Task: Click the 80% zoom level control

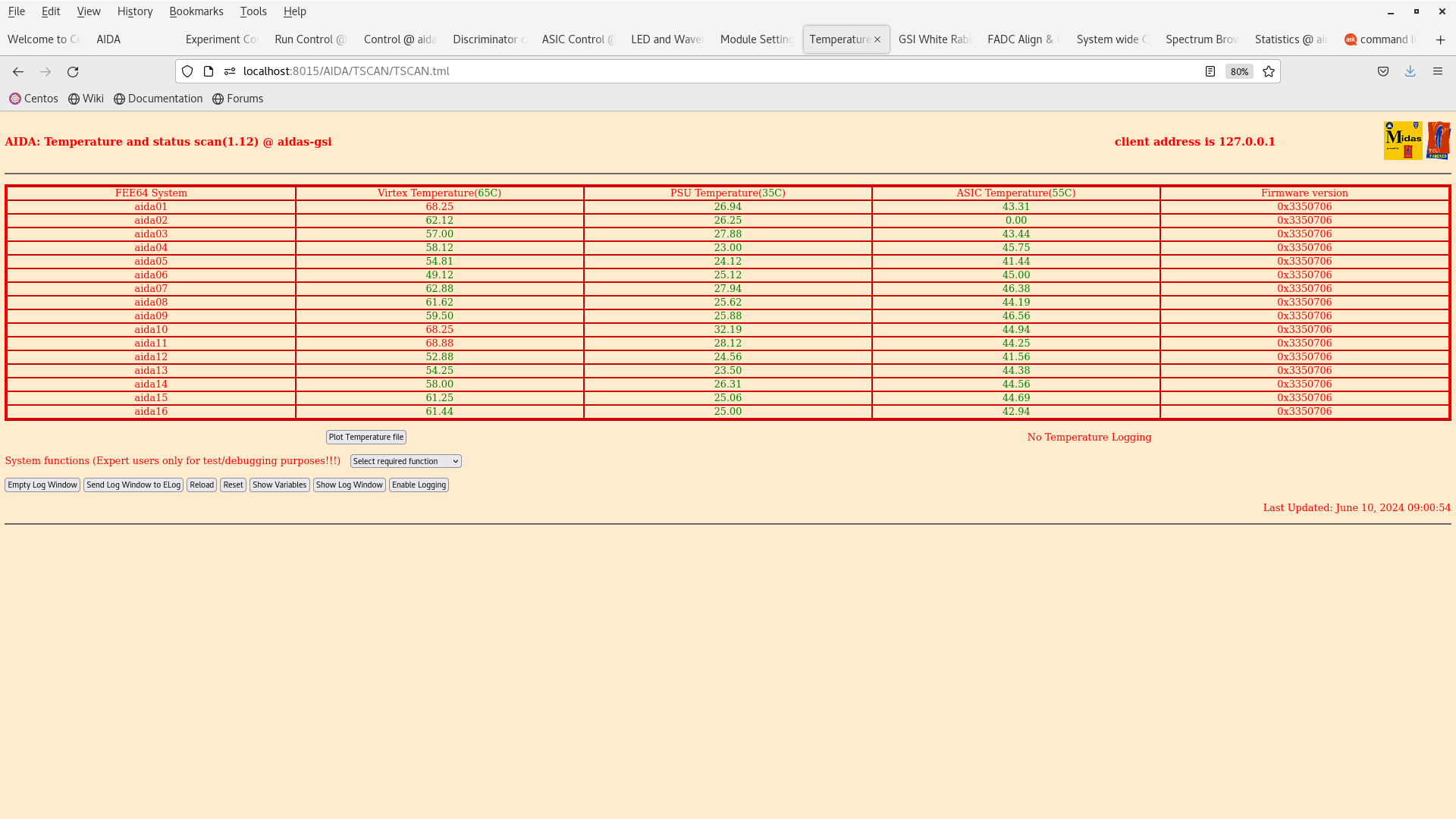Action: pyautogui.click(x=1240, y=71)
